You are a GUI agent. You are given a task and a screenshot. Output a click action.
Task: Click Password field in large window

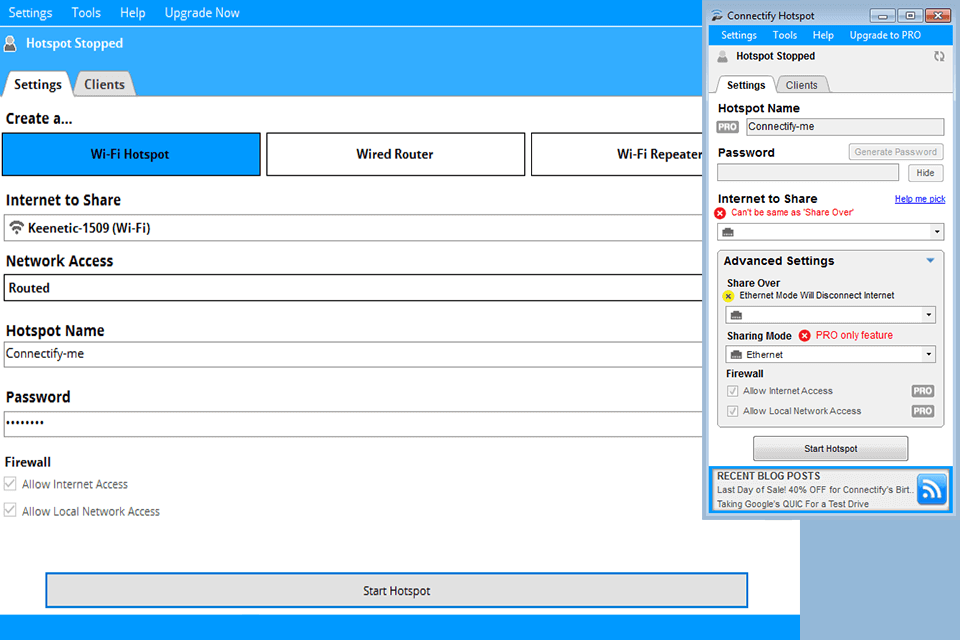353,424
